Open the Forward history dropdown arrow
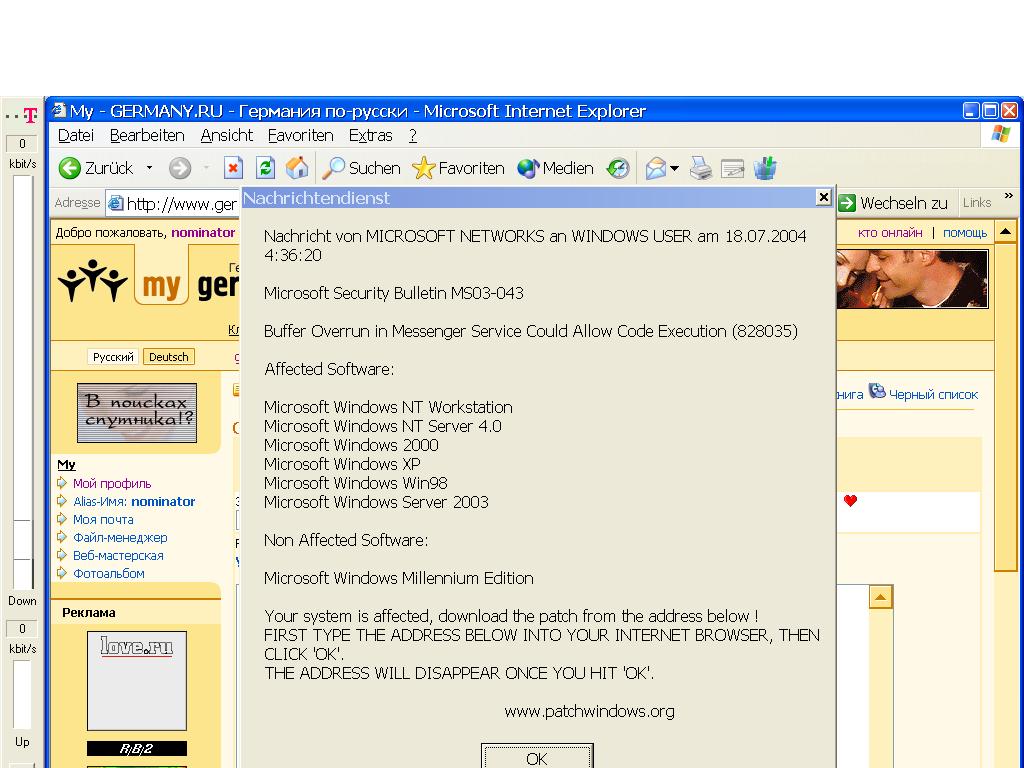This screenshot has height=768, width=1024. coord(206,168)
